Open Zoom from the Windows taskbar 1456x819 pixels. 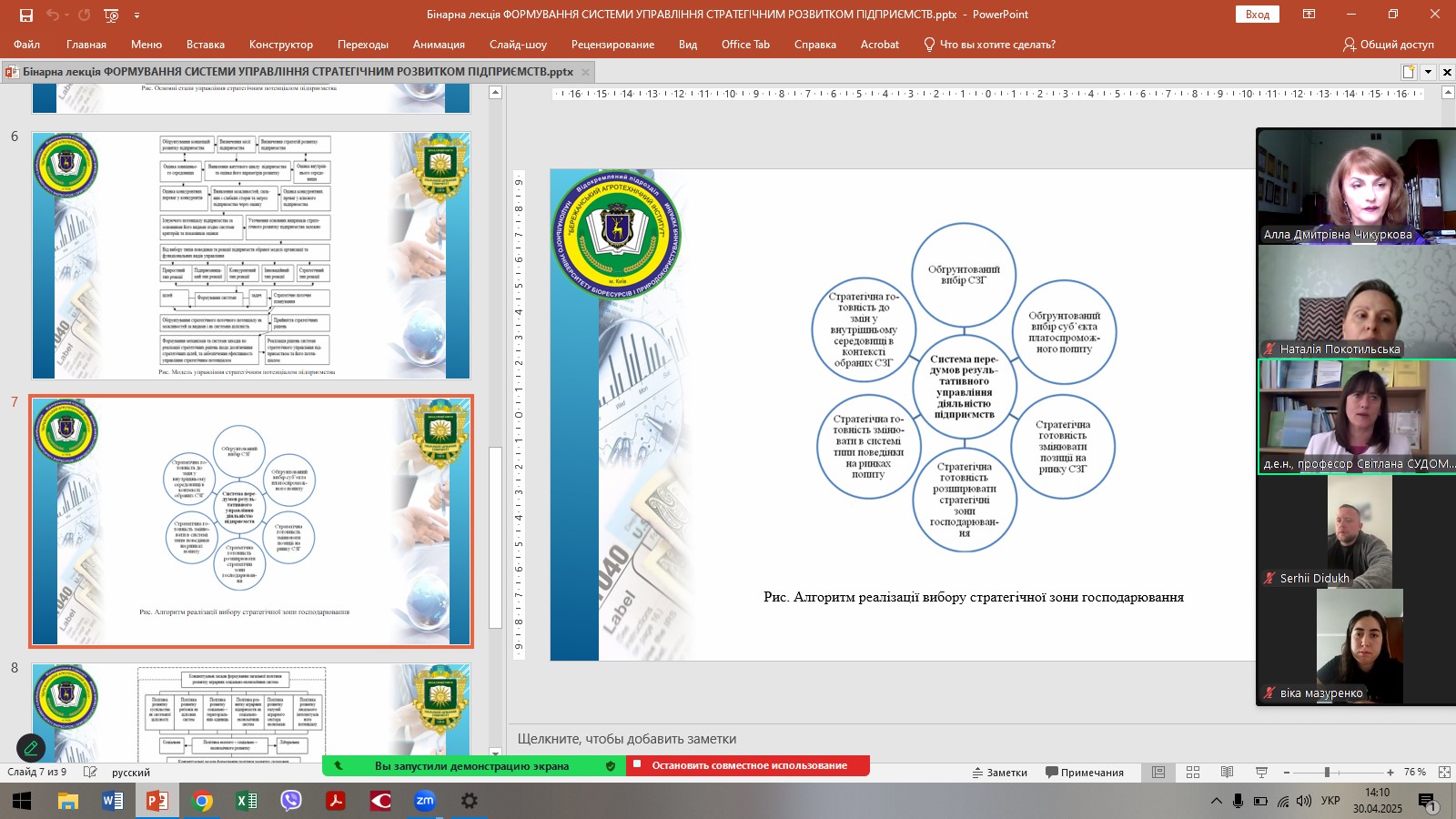[x=425, y=801]
